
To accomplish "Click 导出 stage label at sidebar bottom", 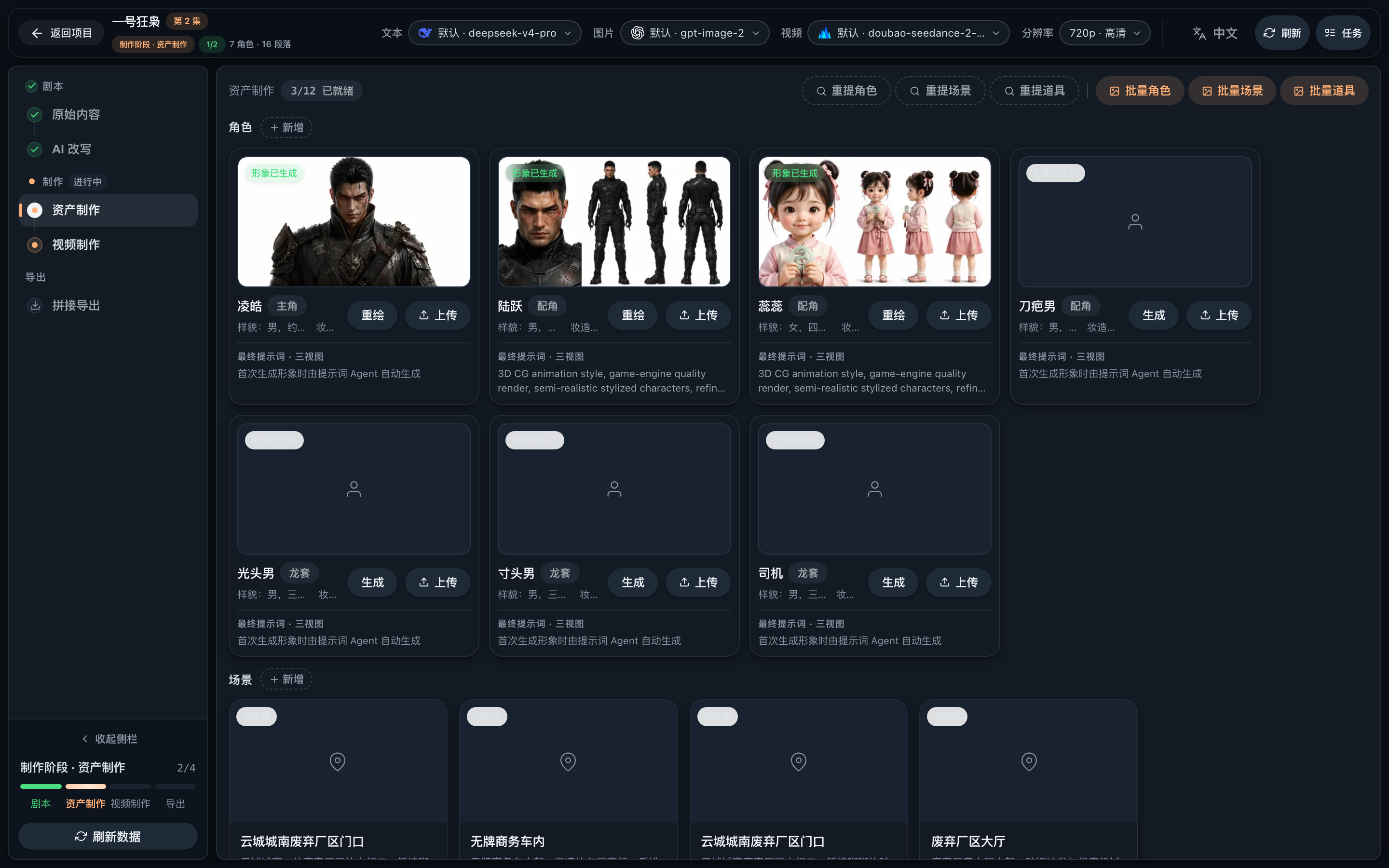I will coord(175,804).
